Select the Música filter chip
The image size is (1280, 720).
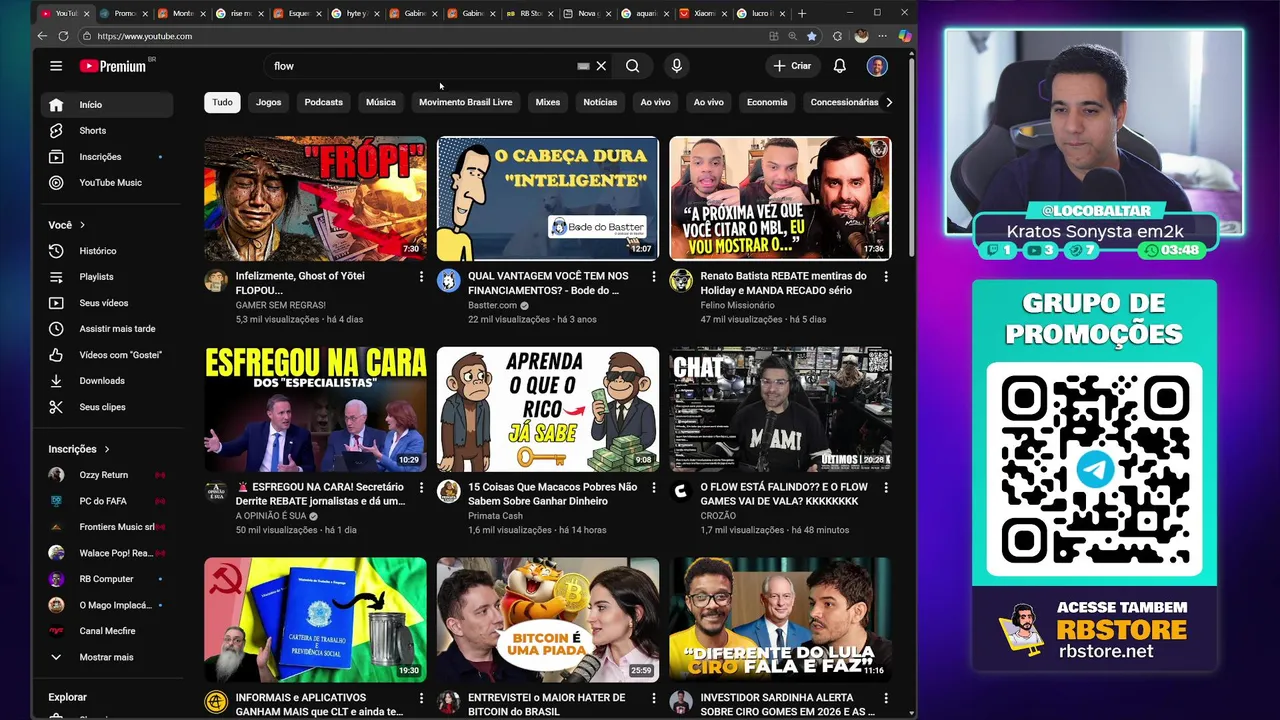pyautogui.click(x=380, y=102)
